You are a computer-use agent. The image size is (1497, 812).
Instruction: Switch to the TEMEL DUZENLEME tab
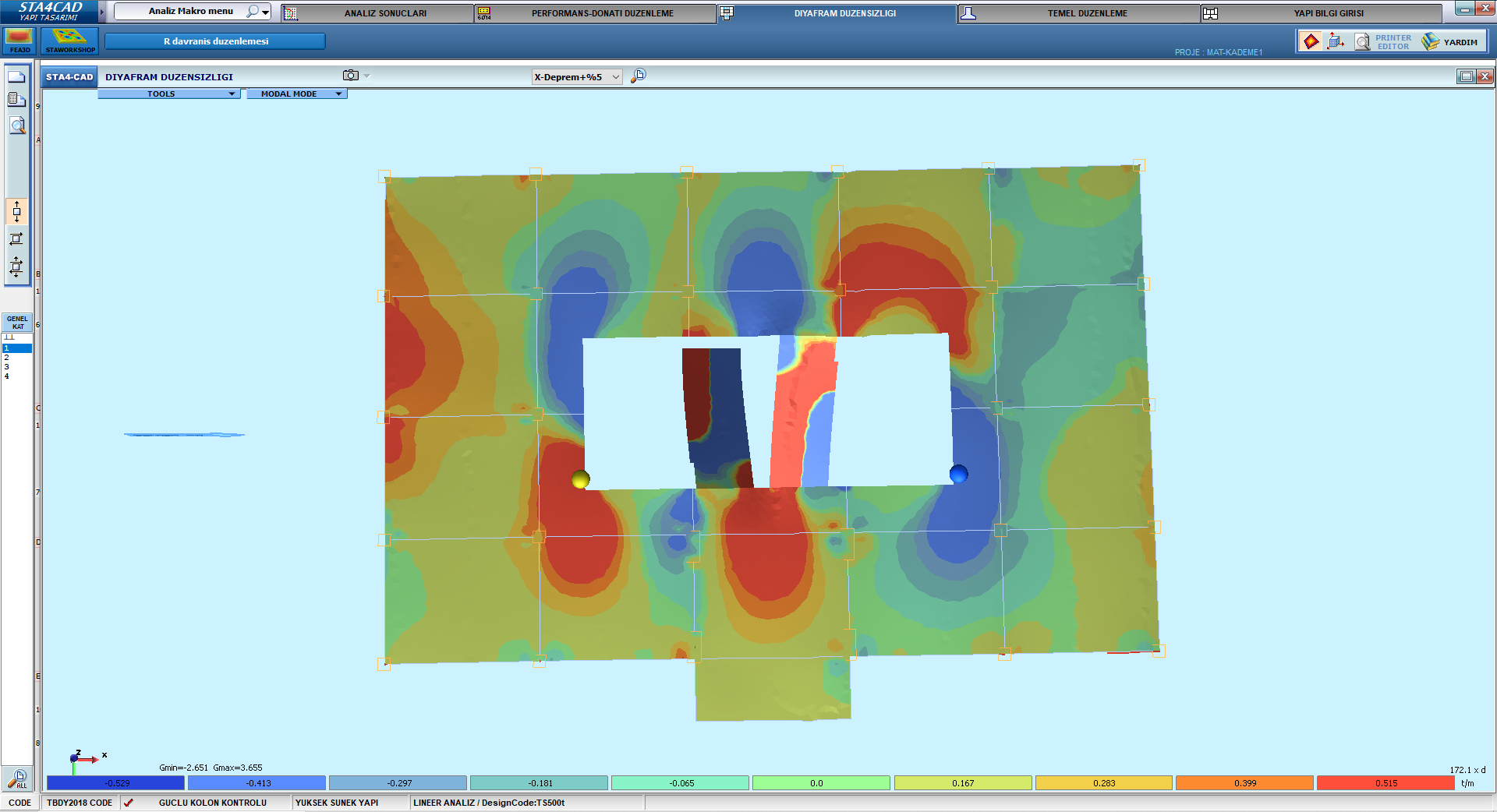[x=1087, y=13]
